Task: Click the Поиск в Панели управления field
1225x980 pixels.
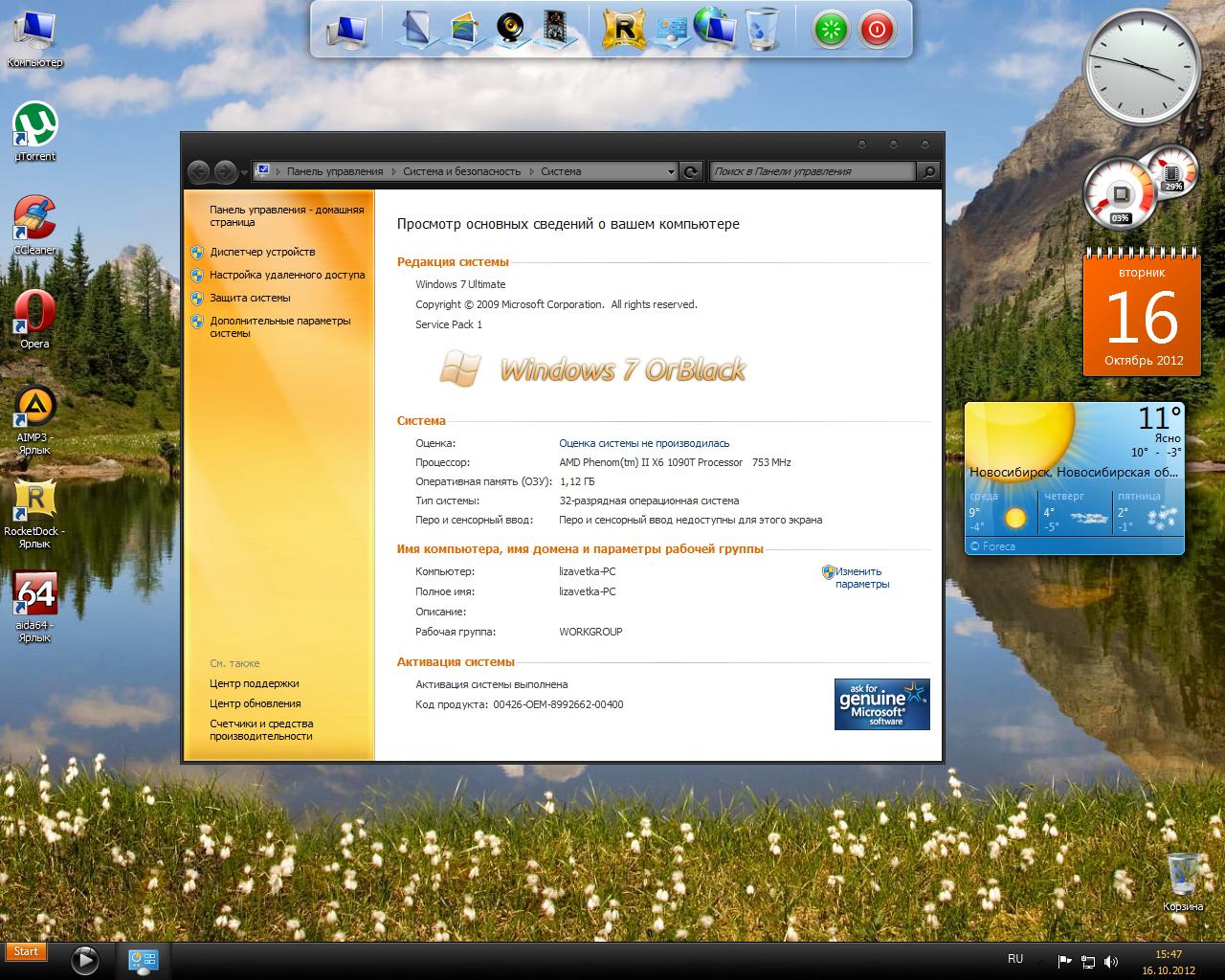Action: [813, 171]
